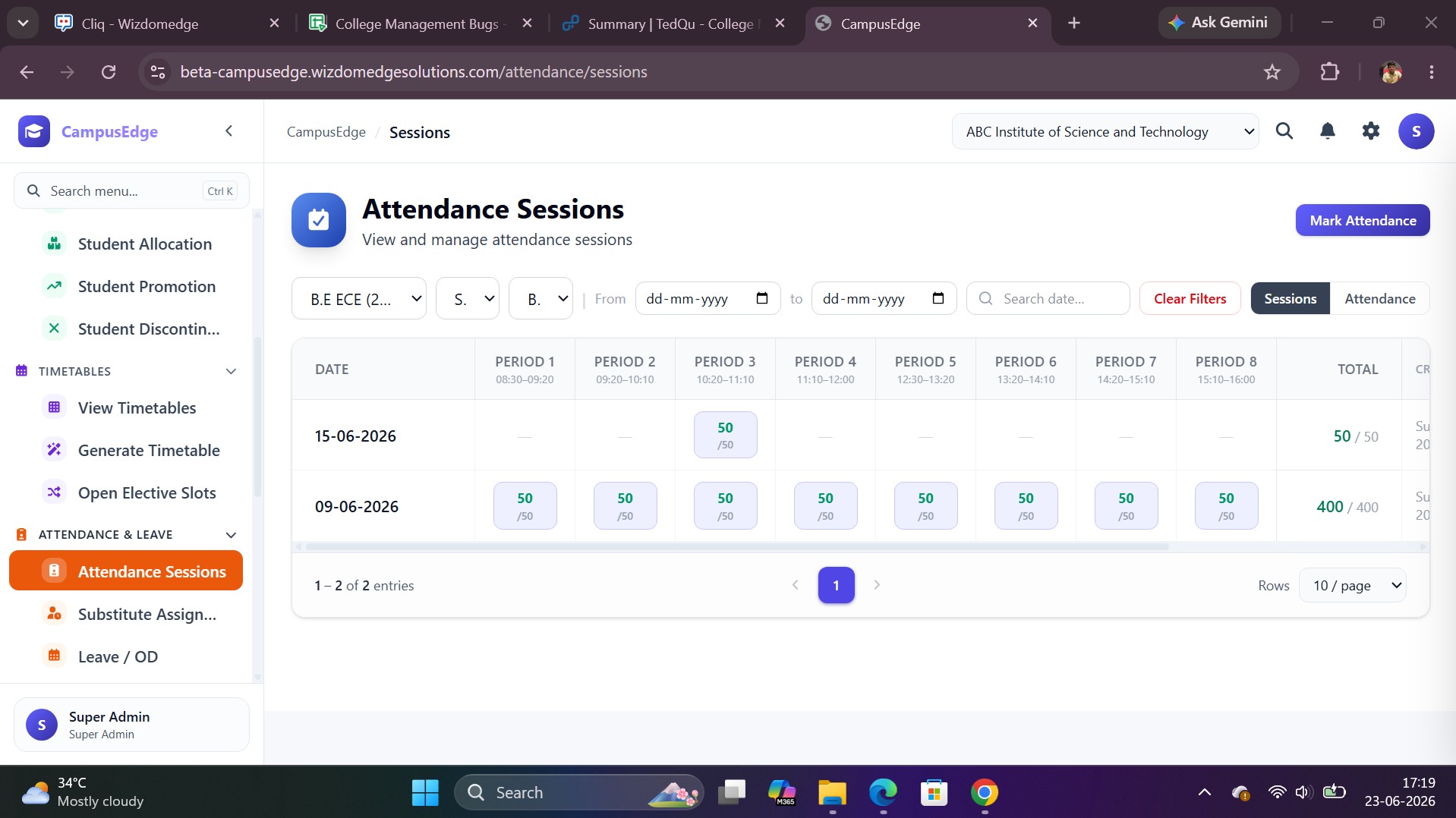Bookmark this page with star icon

coord(1272,72)
